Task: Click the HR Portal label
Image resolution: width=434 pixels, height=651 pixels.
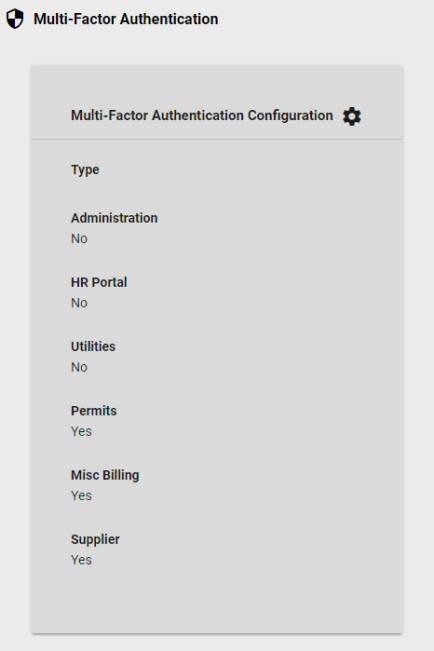Action: [x=99, y=282]
